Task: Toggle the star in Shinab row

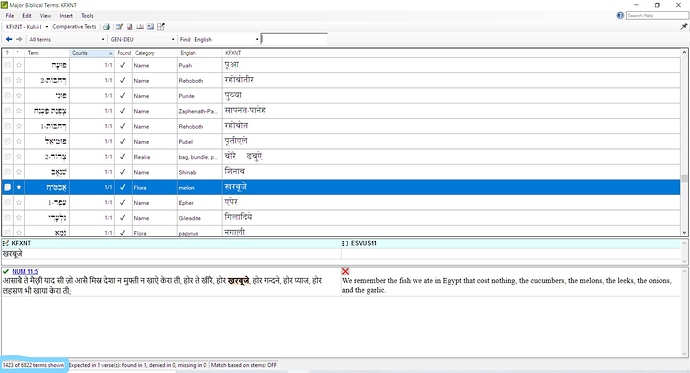Action: (18, 172)
